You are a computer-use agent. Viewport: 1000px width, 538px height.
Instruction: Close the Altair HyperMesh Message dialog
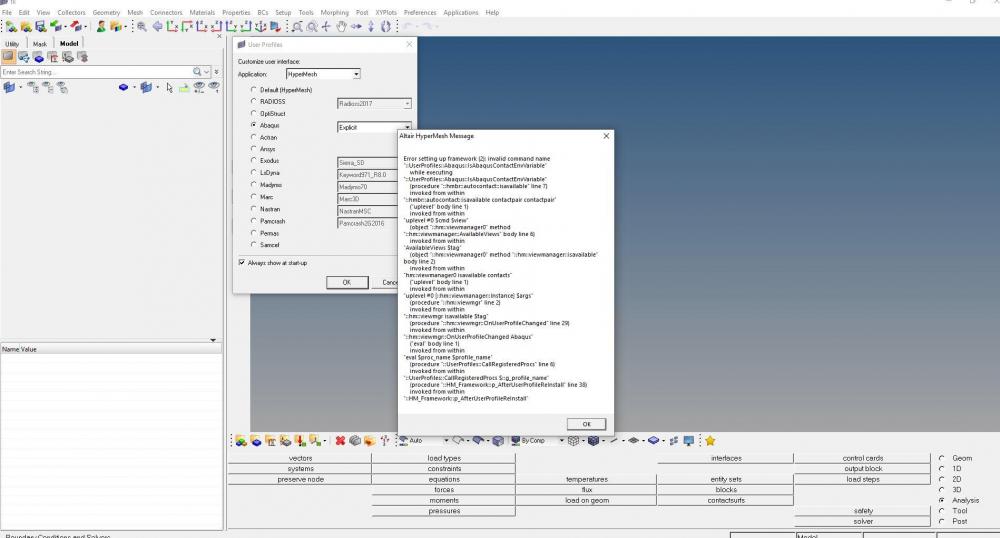pyautogui.click(x=606, y=136)
